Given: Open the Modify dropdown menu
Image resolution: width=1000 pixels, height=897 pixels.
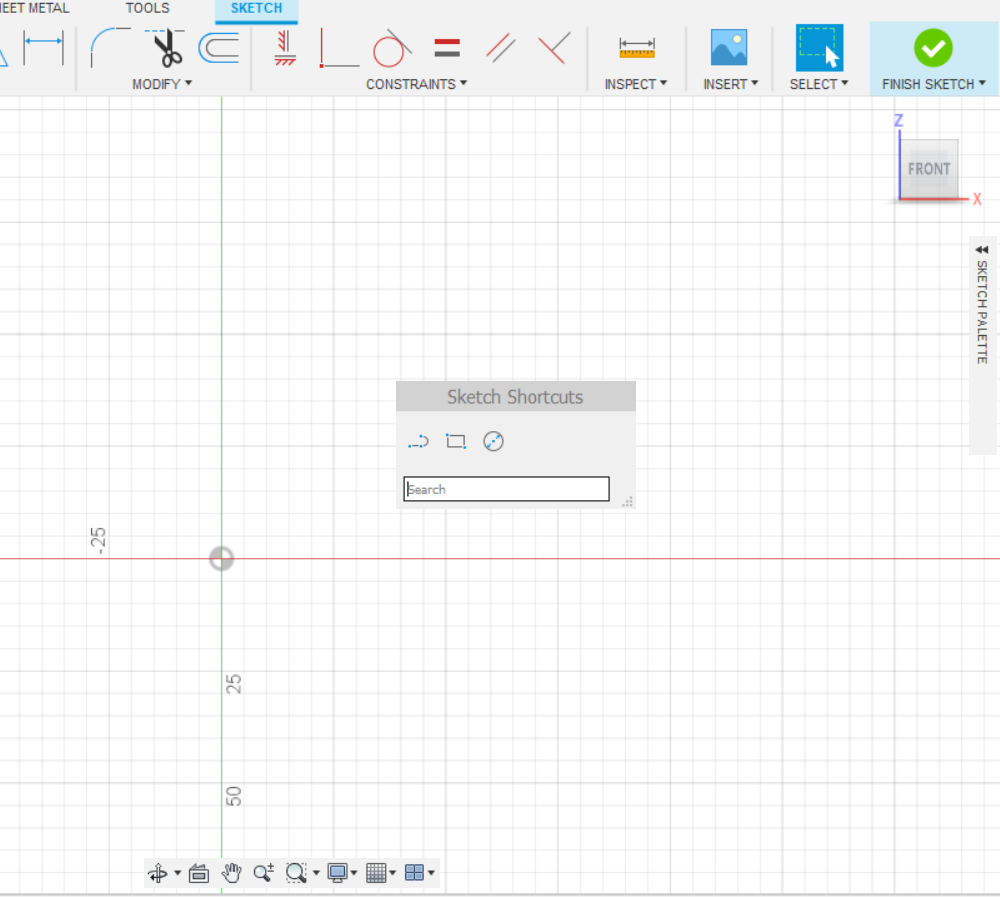Looking at the screenshot, I should point(162,84).
